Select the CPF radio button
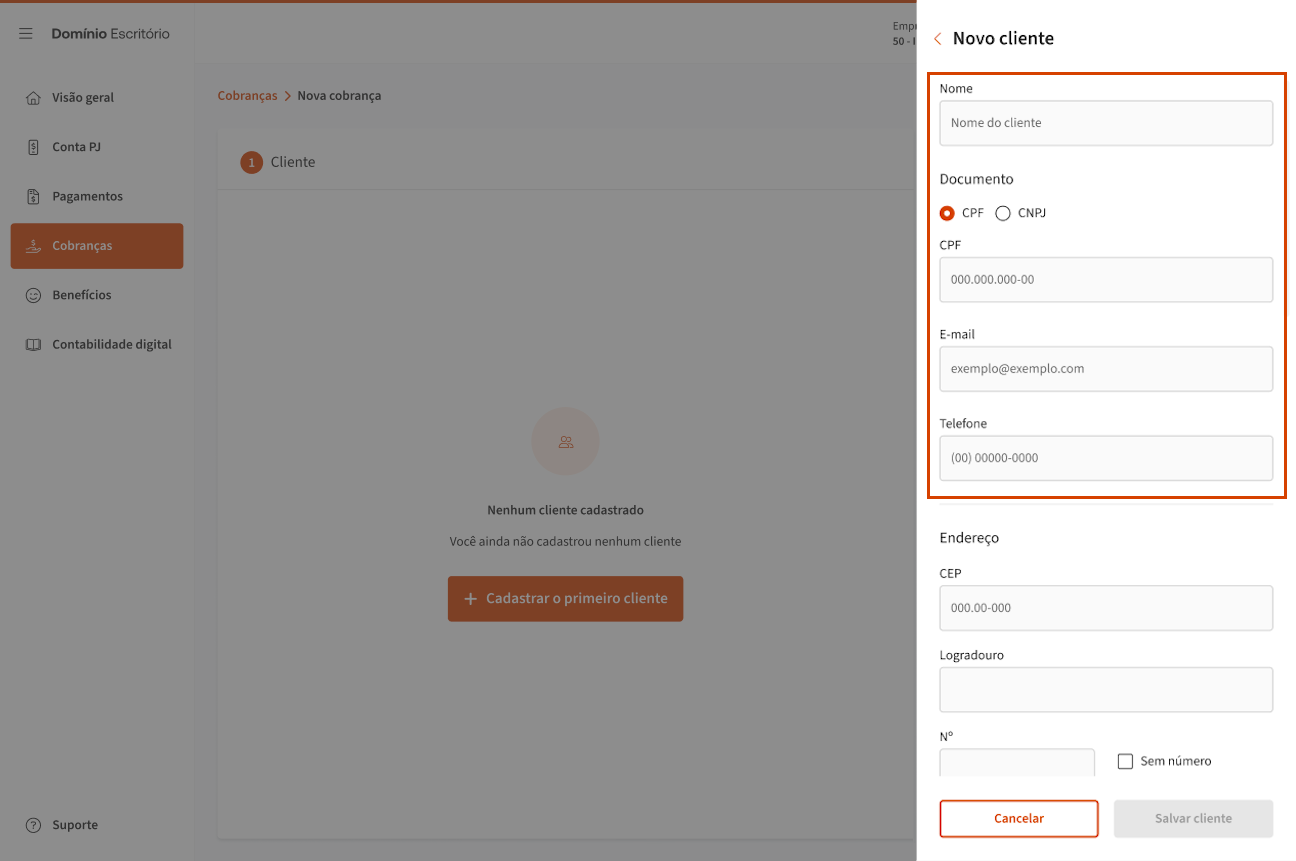Viewport: 1296px width, 861px height. click(947, 213)
